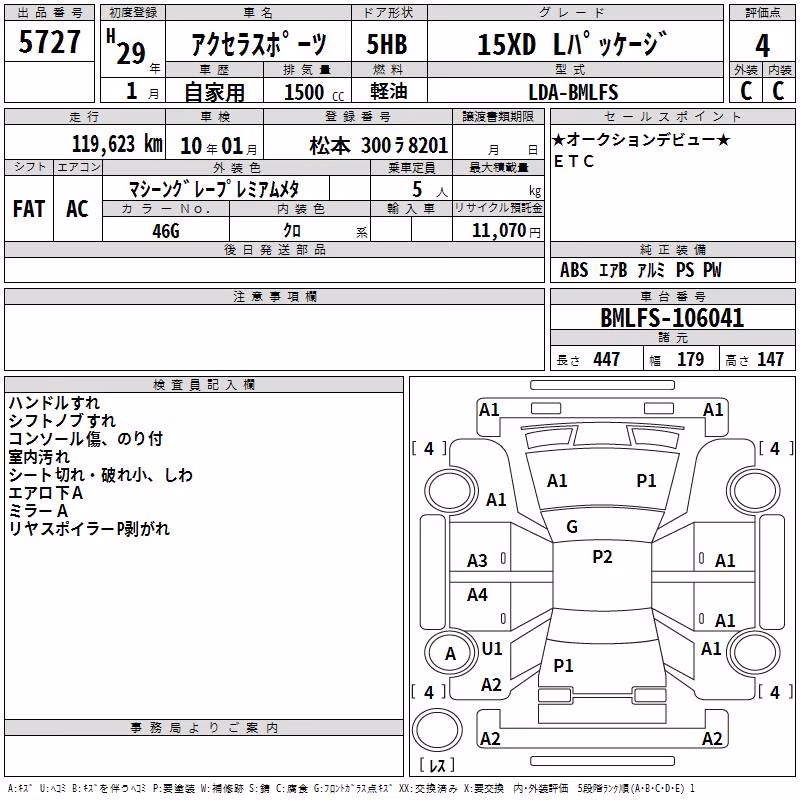Click inspector note シフトノブすれ

62,420
